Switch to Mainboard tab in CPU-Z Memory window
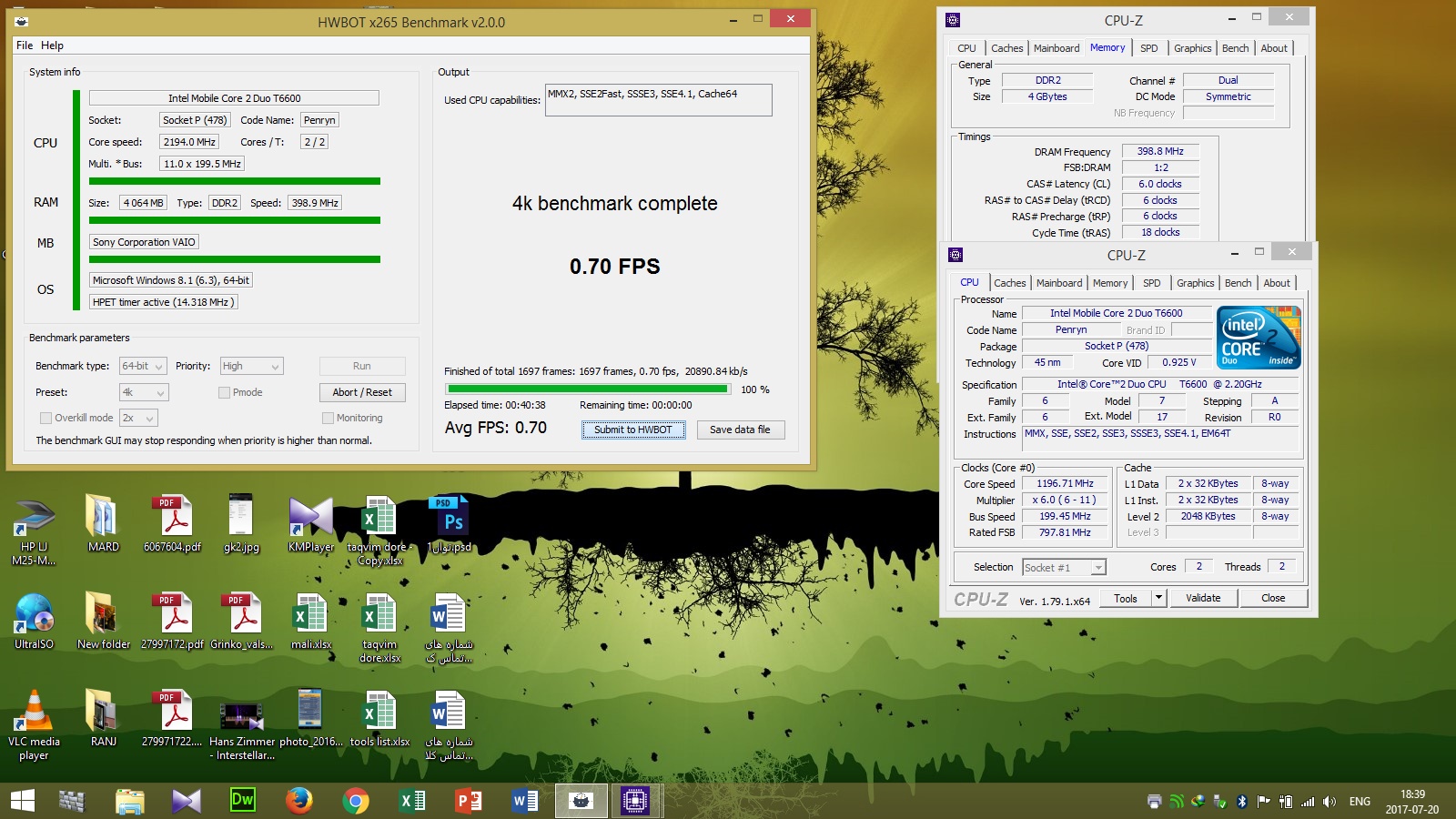This screenshot has width=1456, height=819. click(x=1057, y=48)
